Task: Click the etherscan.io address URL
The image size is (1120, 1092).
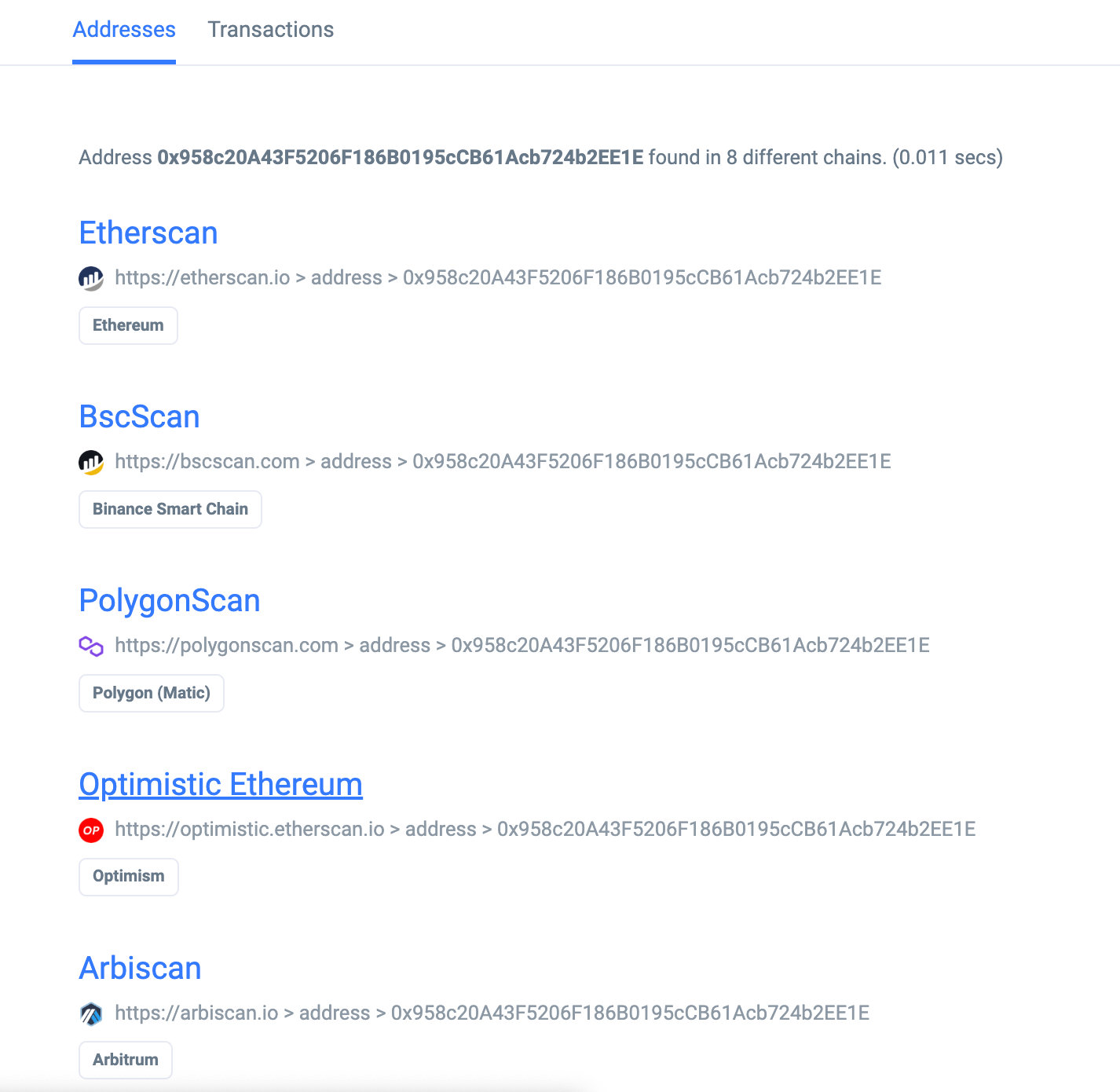Action: pos(498,278)
